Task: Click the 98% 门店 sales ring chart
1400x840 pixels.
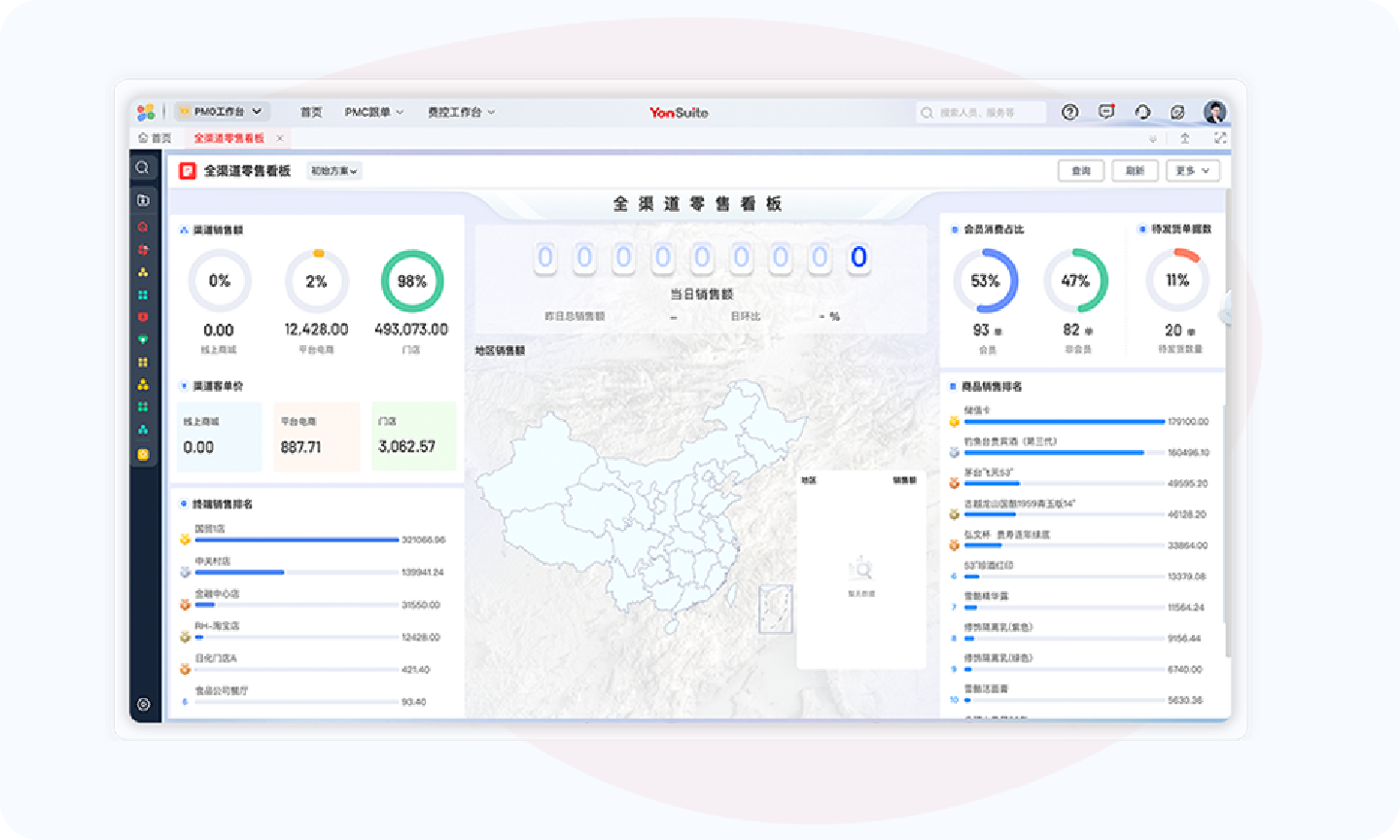Action: [412, 281]
